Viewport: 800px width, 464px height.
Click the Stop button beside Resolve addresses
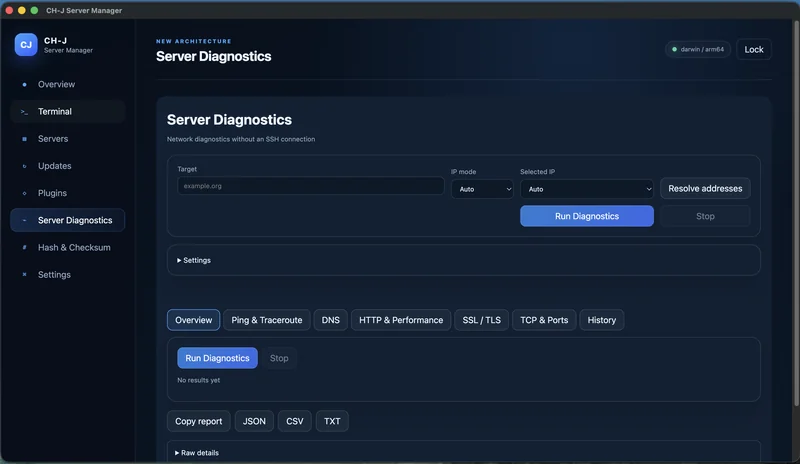tap(705, 216)
